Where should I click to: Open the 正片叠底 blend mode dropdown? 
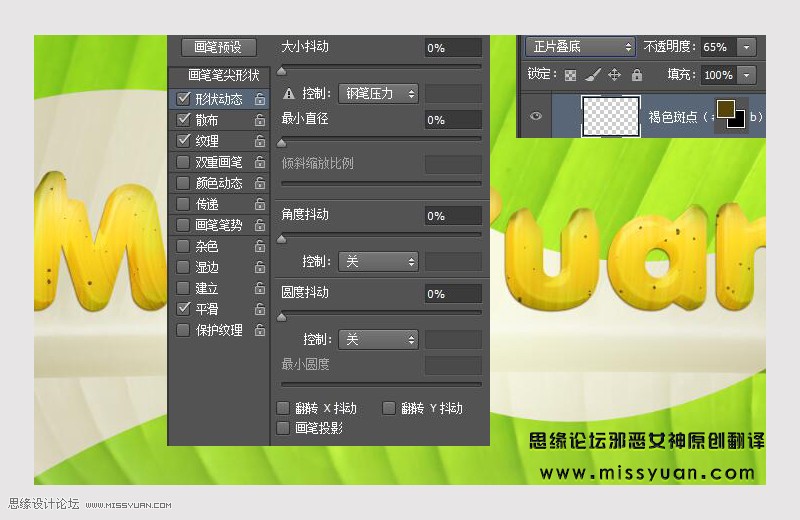pos(580,47)
